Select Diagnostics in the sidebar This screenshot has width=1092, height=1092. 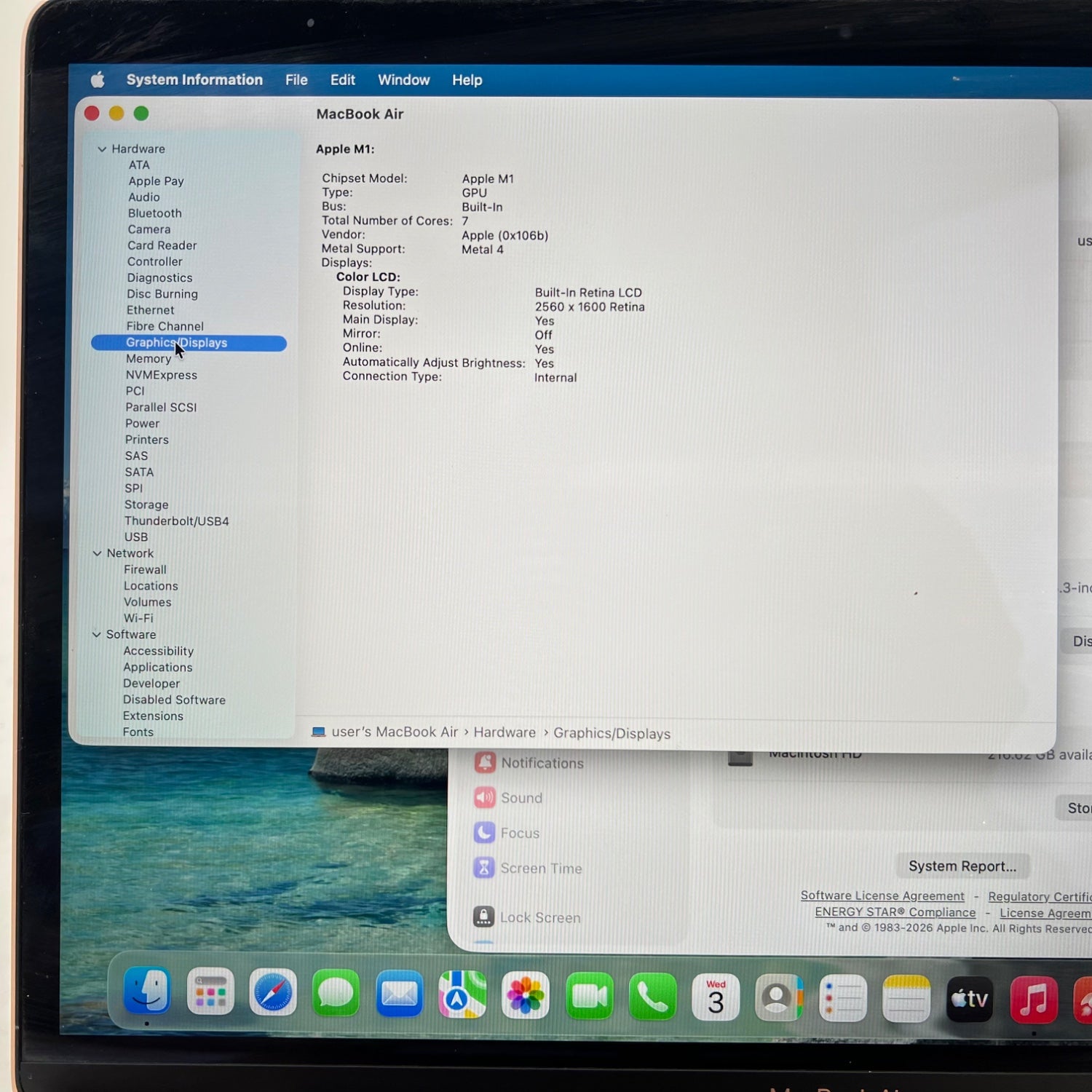(160, 278)
